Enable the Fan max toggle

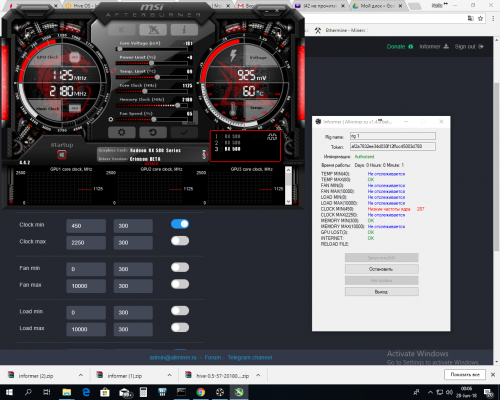[x=180, y=284]
